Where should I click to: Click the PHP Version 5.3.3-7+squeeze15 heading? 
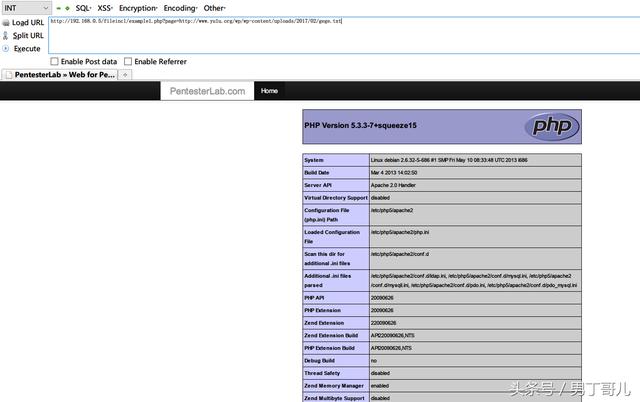tap(360, 126)
